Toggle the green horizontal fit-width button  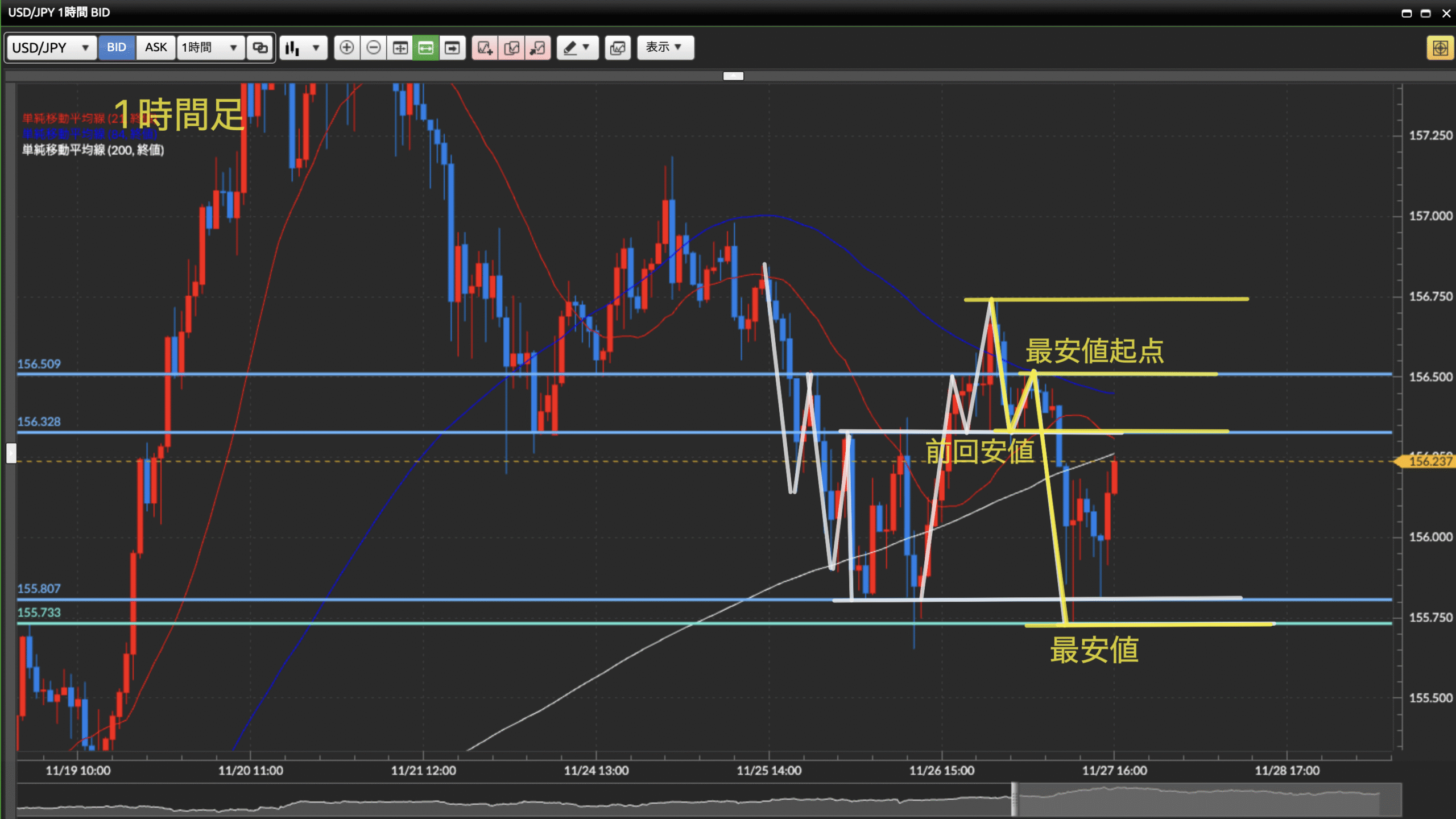click(x=426, y=48)
